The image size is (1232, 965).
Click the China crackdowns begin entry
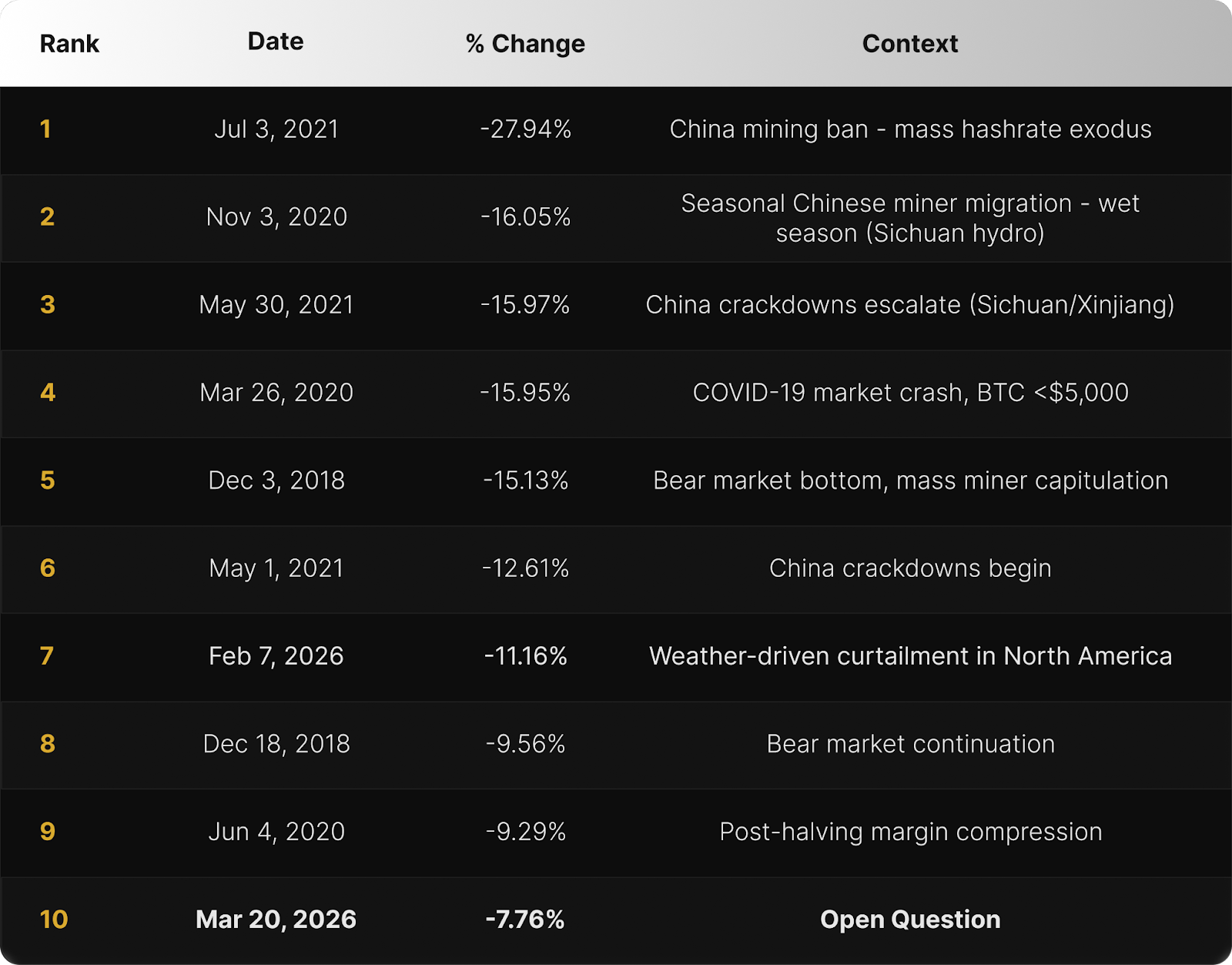pyautogui.click(x=910, y=568)
